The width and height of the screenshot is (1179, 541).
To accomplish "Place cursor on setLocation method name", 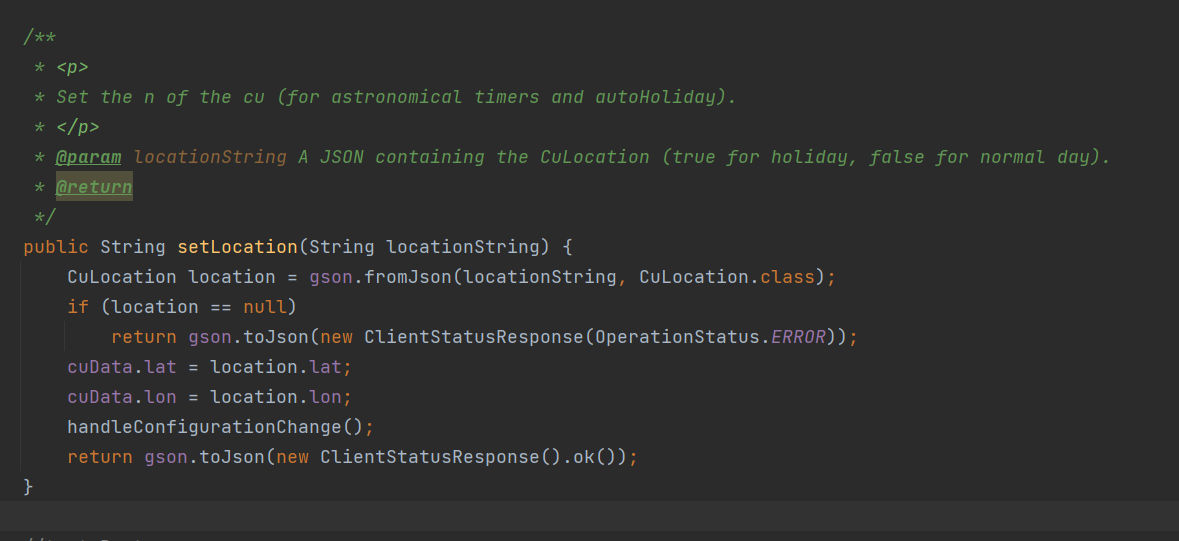I will pos(237,247).
